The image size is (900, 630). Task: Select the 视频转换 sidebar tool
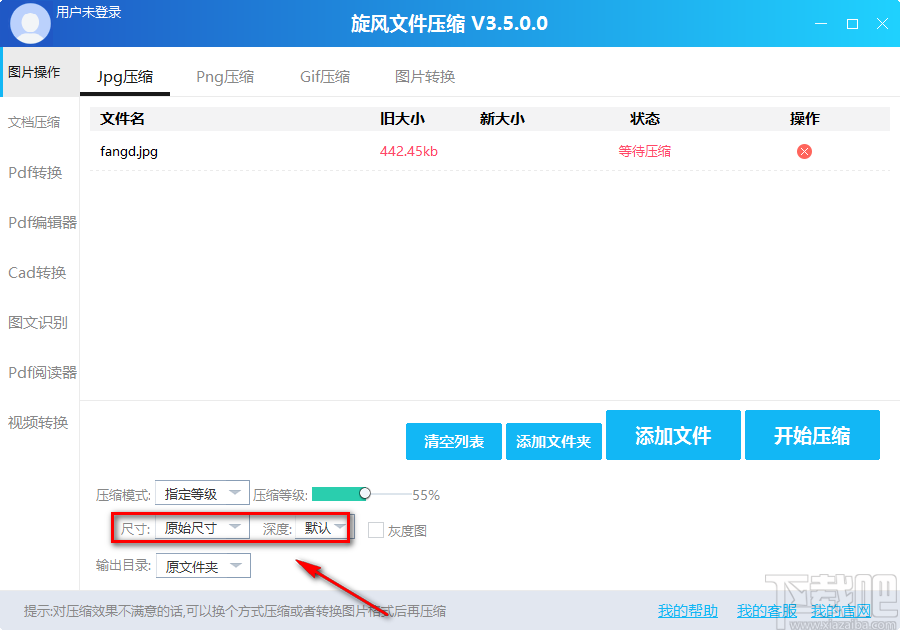[38, 422]
